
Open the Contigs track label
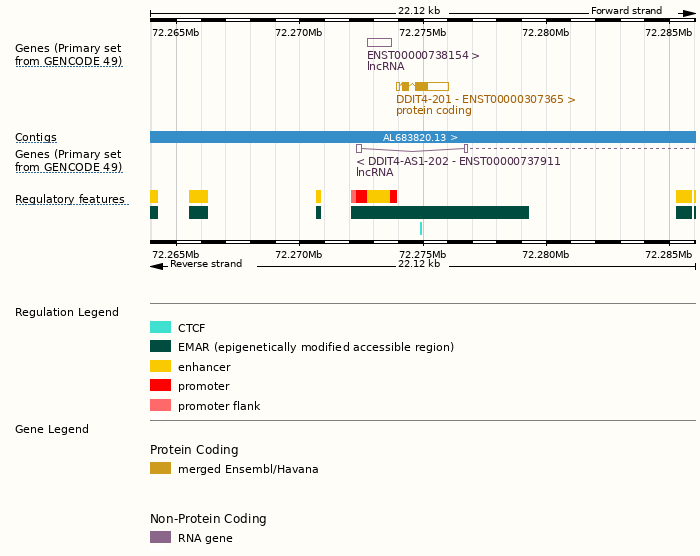click(36, 138)
